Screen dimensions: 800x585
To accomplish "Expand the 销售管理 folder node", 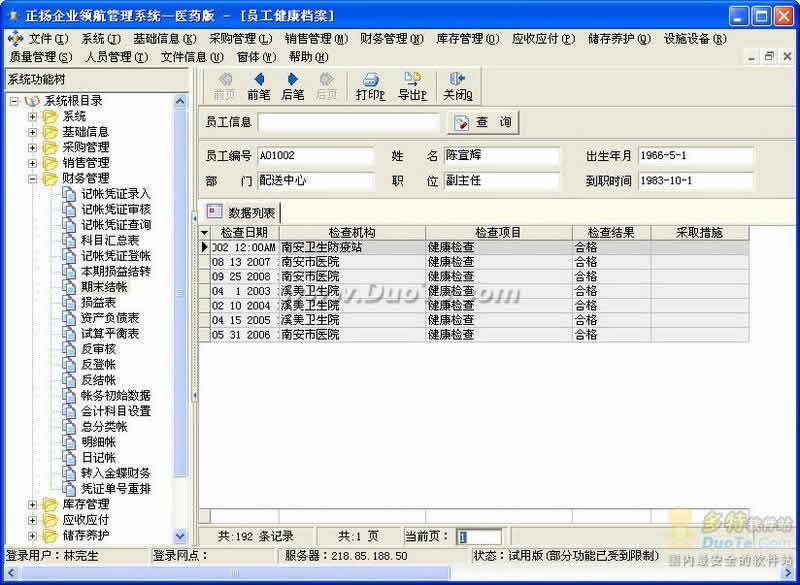I will click(33, 163).
